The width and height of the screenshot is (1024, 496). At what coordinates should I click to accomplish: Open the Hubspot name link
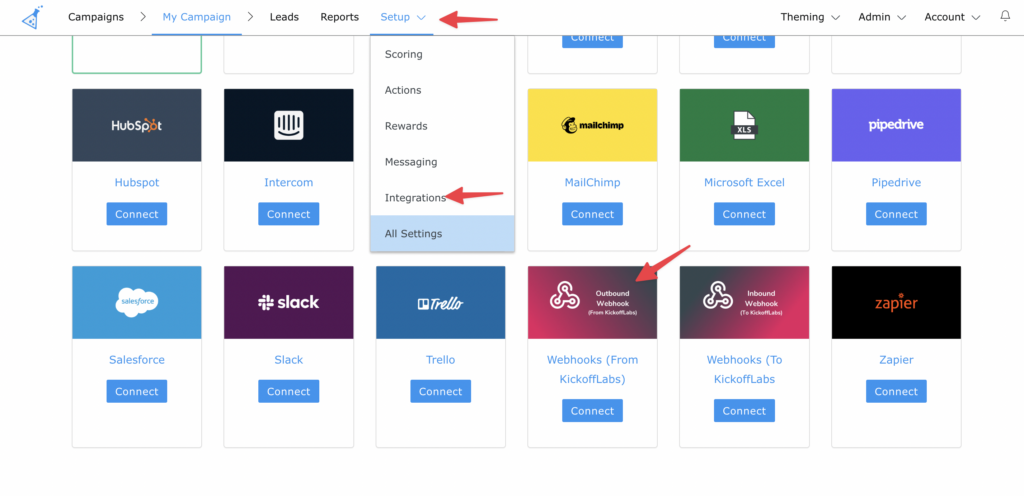(136, 183)
